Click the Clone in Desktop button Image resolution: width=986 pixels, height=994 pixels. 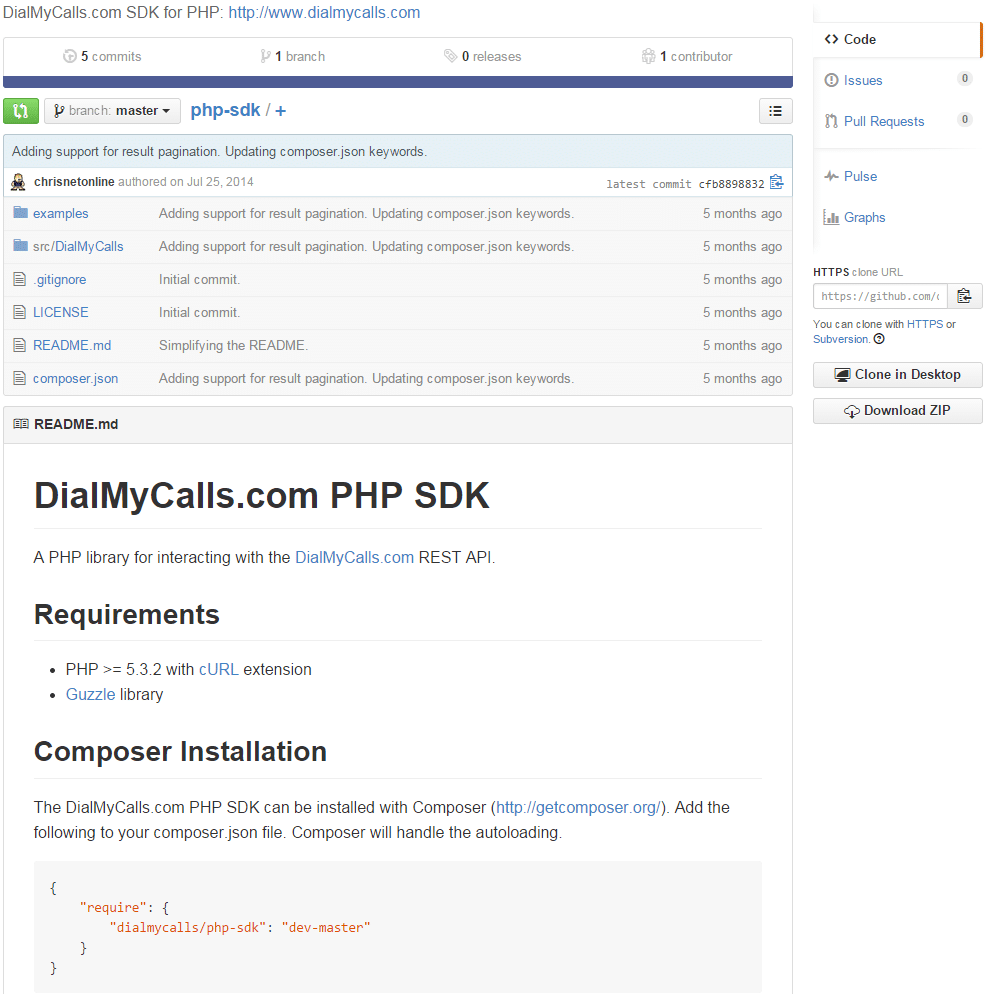pyautogui.click(x=897, y=375)
